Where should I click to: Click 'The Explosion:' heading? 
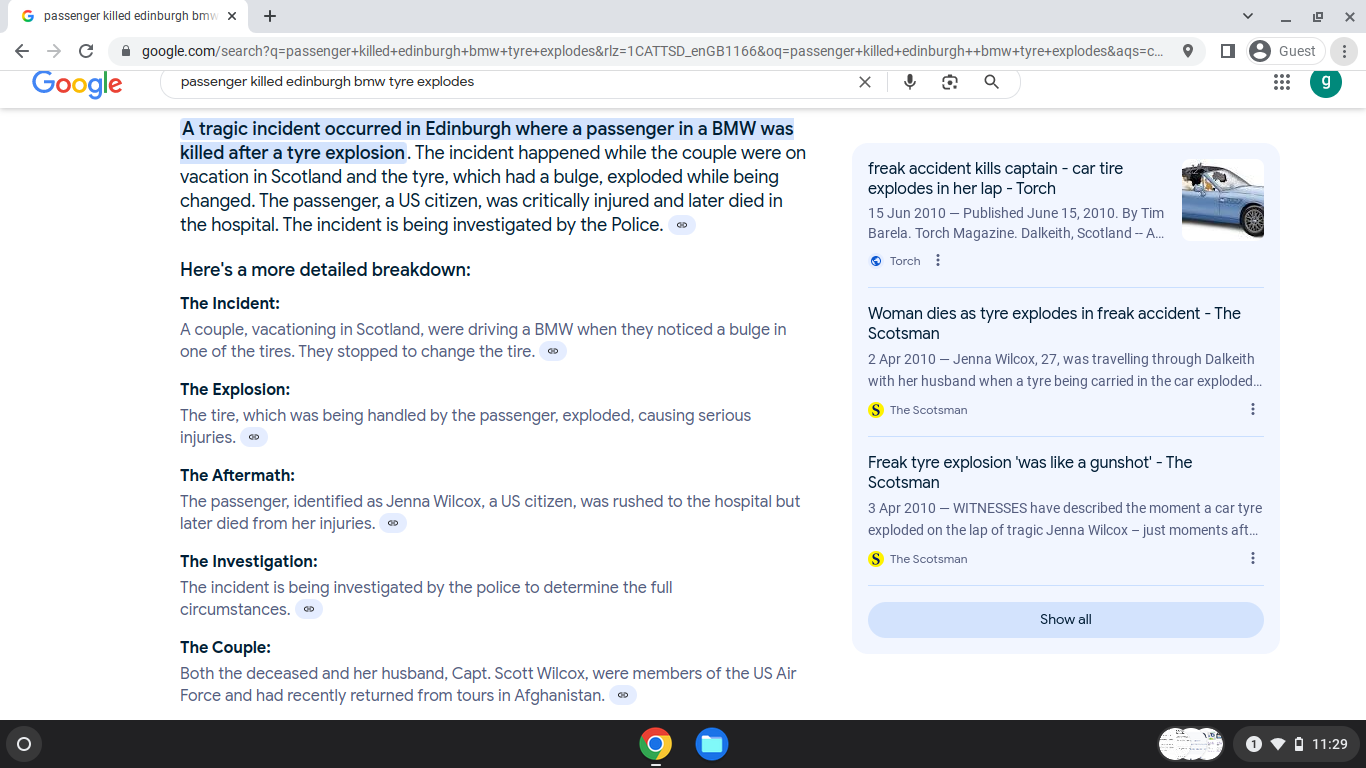(x=235, y=389)
